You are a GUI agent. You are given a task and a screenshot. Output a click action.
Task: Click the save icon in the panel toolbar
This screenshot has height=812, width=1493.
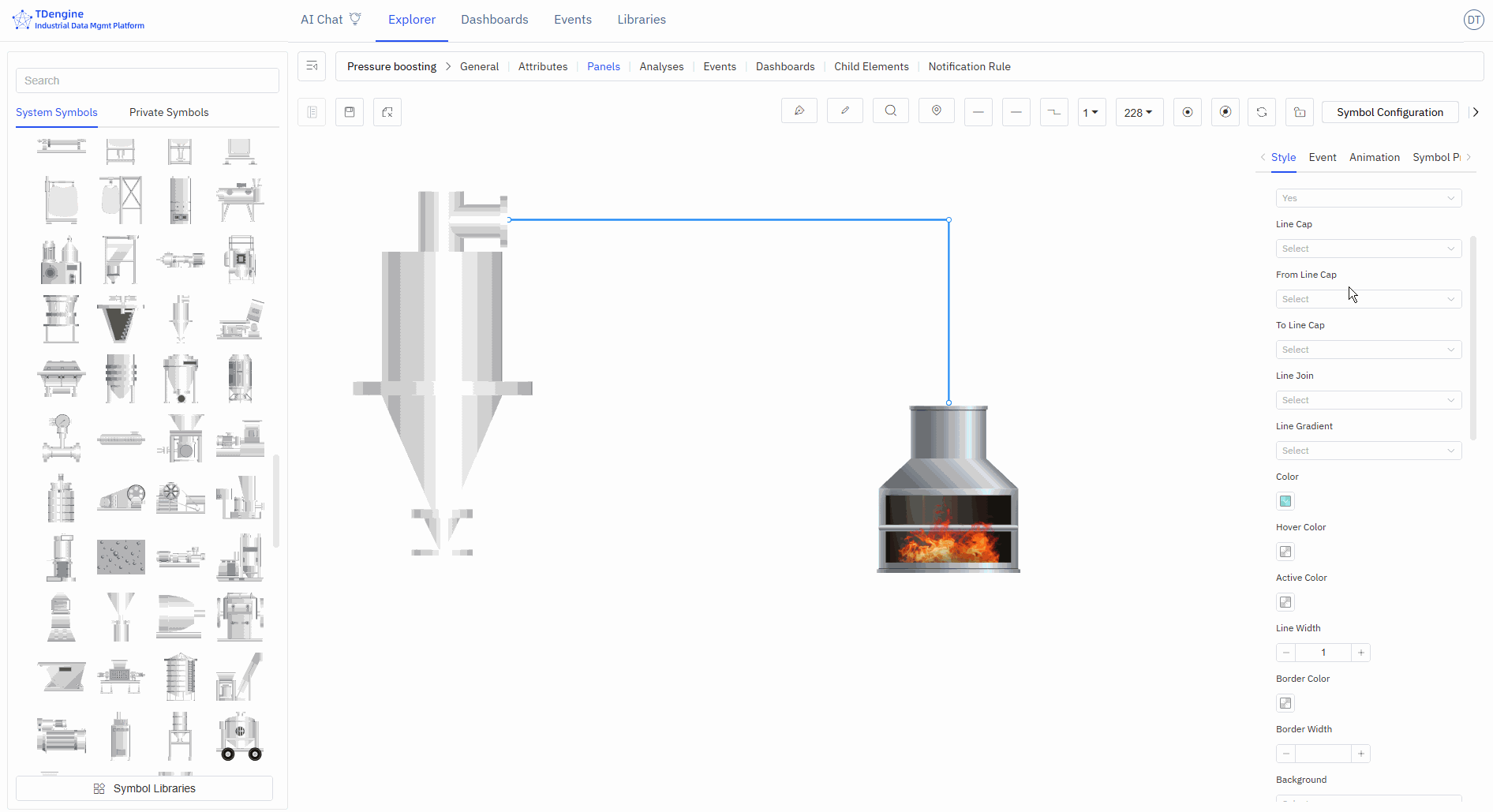click(x=350, y=112)
